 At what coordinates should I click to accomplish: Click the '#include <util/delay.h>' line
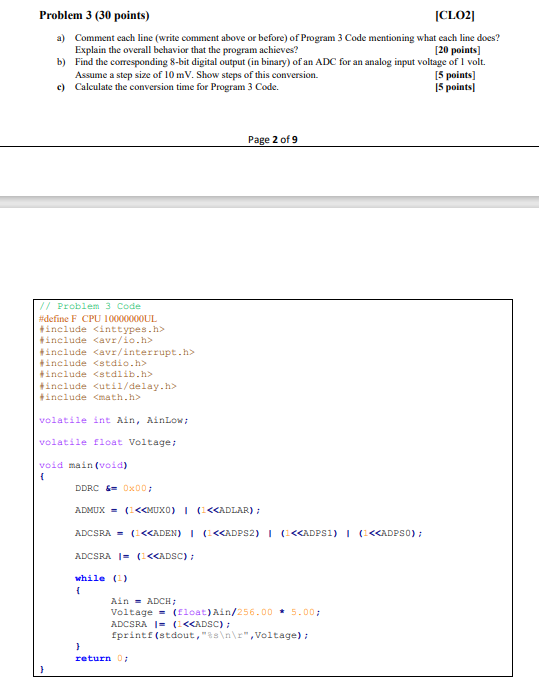click(x=108, y=386)
